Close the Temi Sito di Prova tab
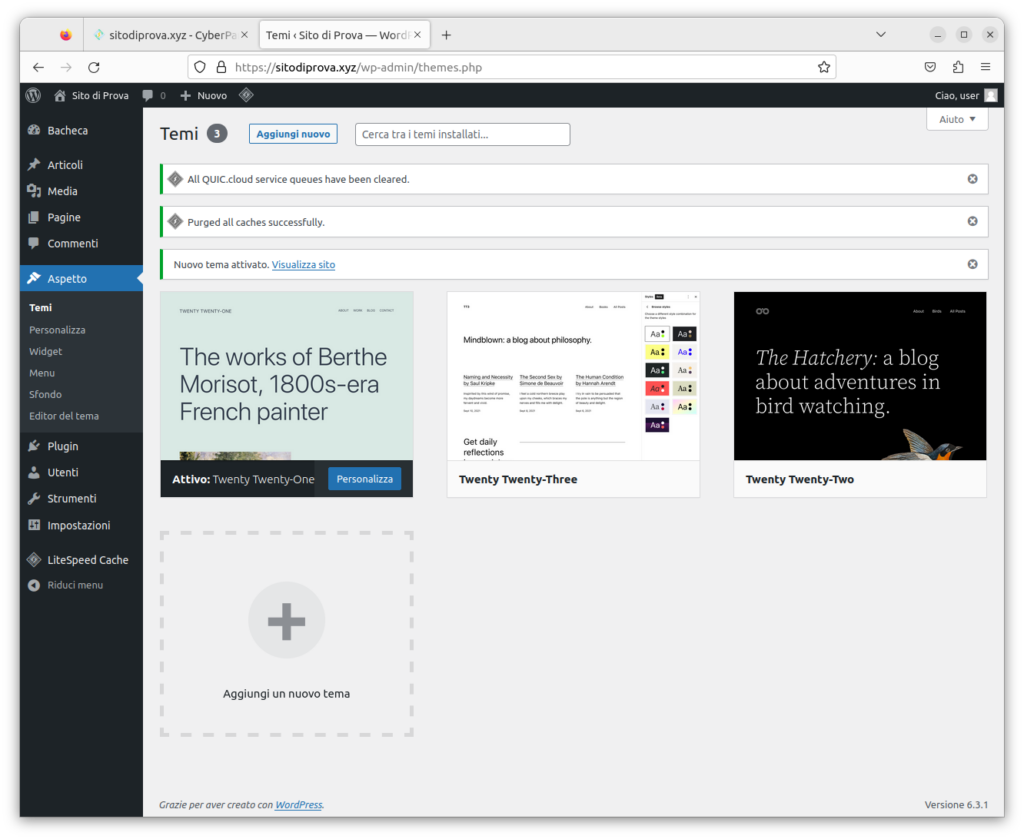The image size is (1024, 839). [x=417, y=35]
